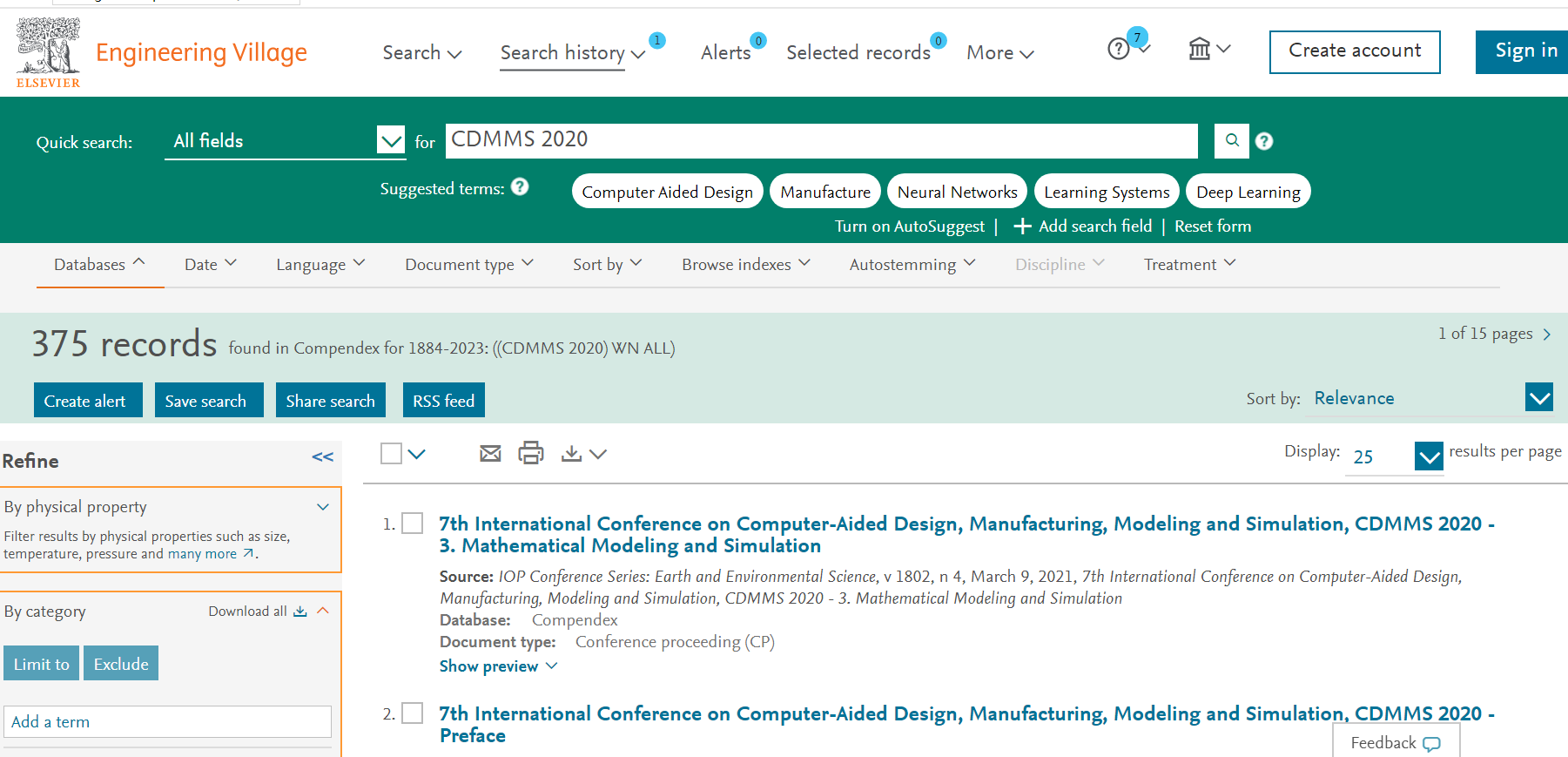The image size is (1568, 757).
Task: Click Create account button
Action: pyautogui.click(x=1355, y=51)
